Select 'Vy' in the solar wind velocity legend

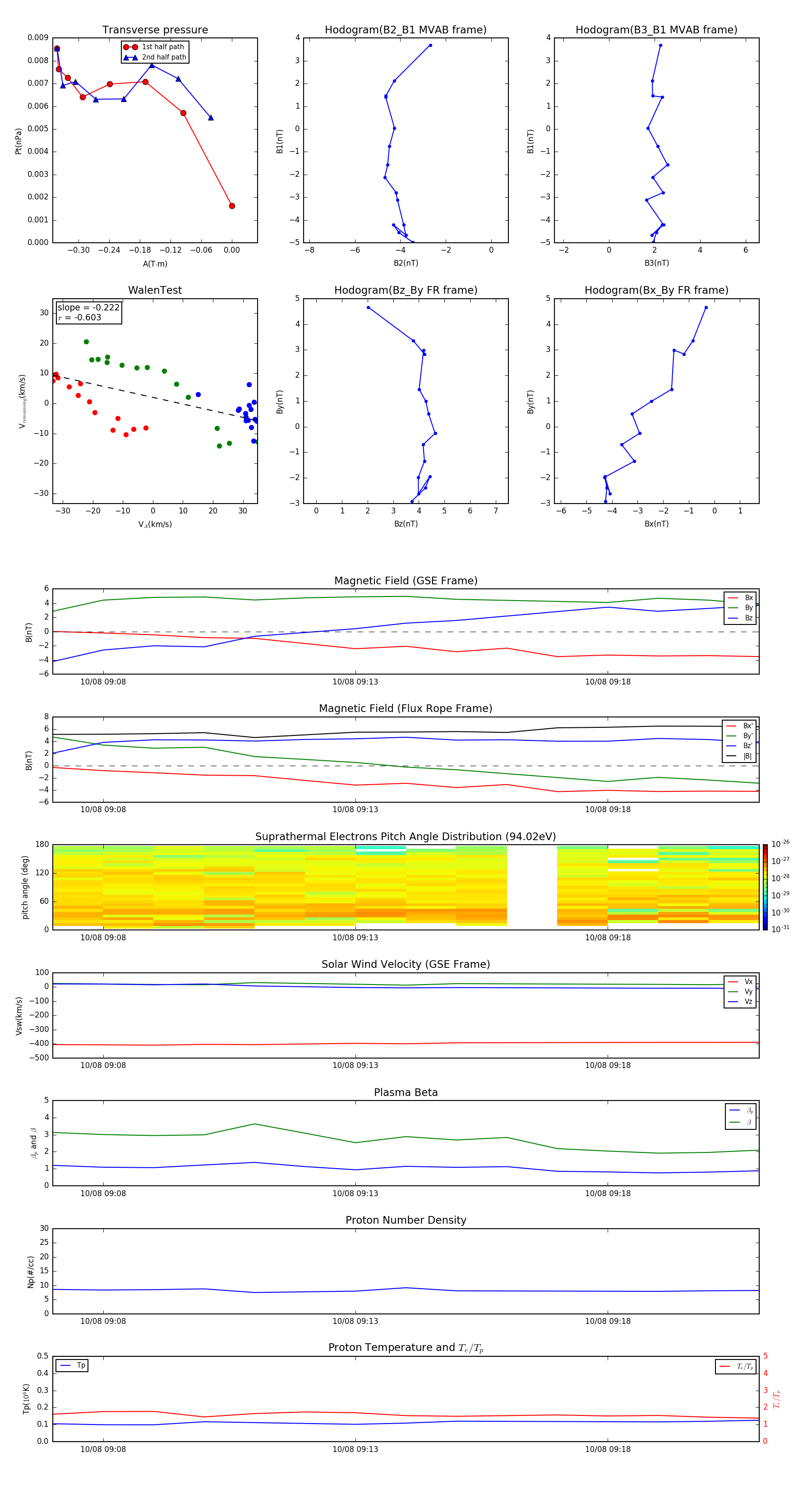click(x=740, y=991)
